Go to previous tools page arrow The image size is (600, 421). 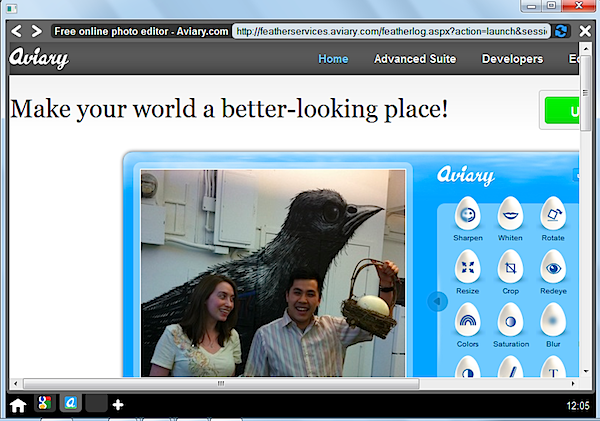coord(437,302)
